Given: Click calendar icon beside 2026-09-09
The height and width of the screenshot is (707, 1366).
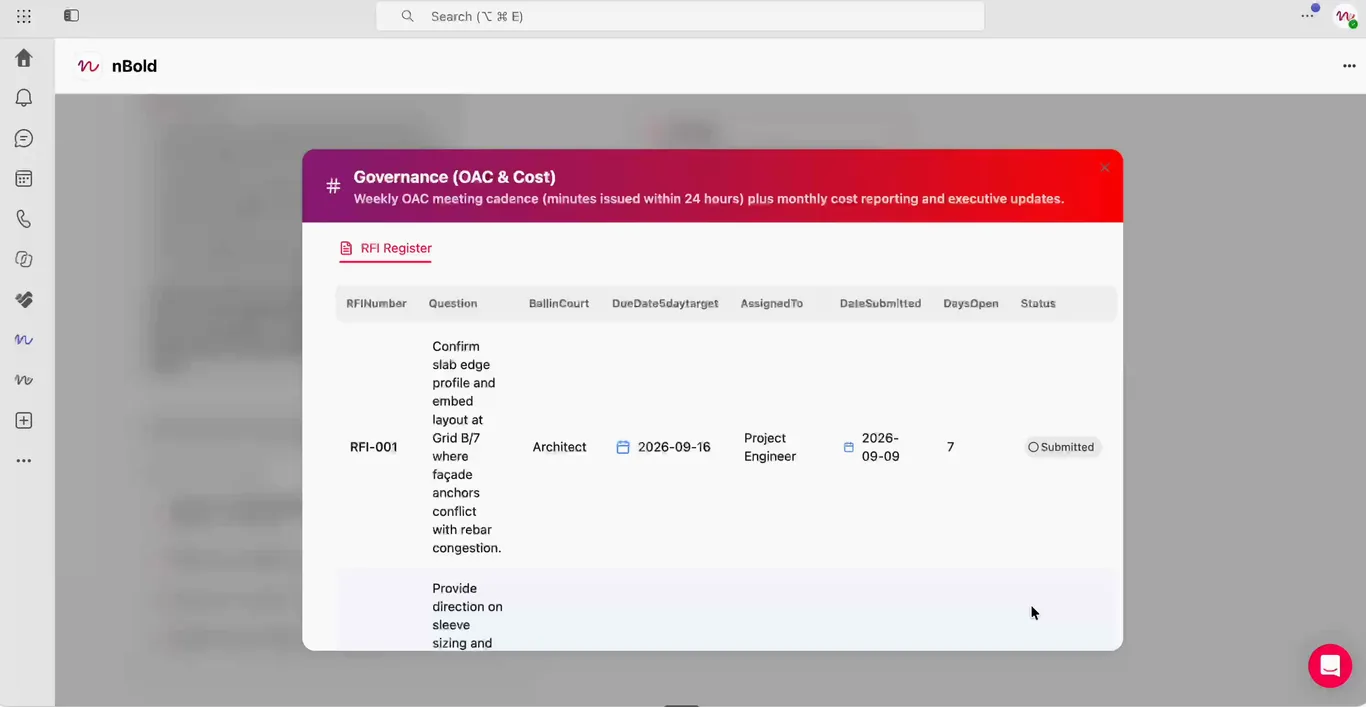Looking at the screenshot, I should pos(849,447).
